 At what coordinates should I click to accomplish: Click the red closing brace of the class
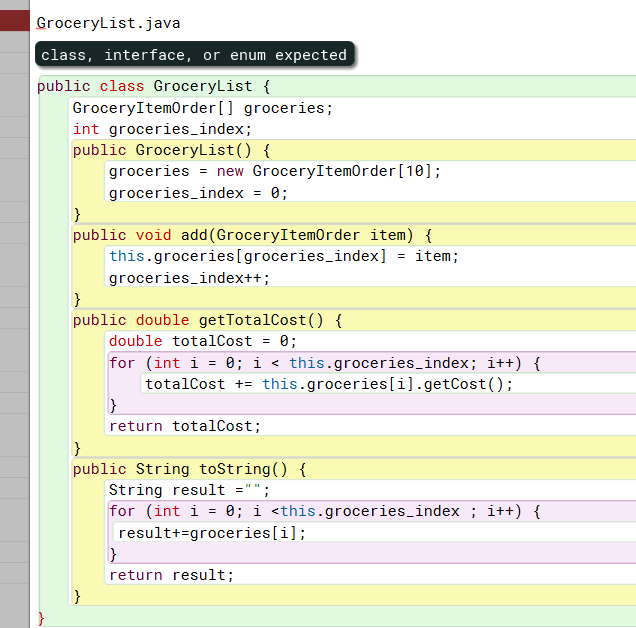(41, 618)
